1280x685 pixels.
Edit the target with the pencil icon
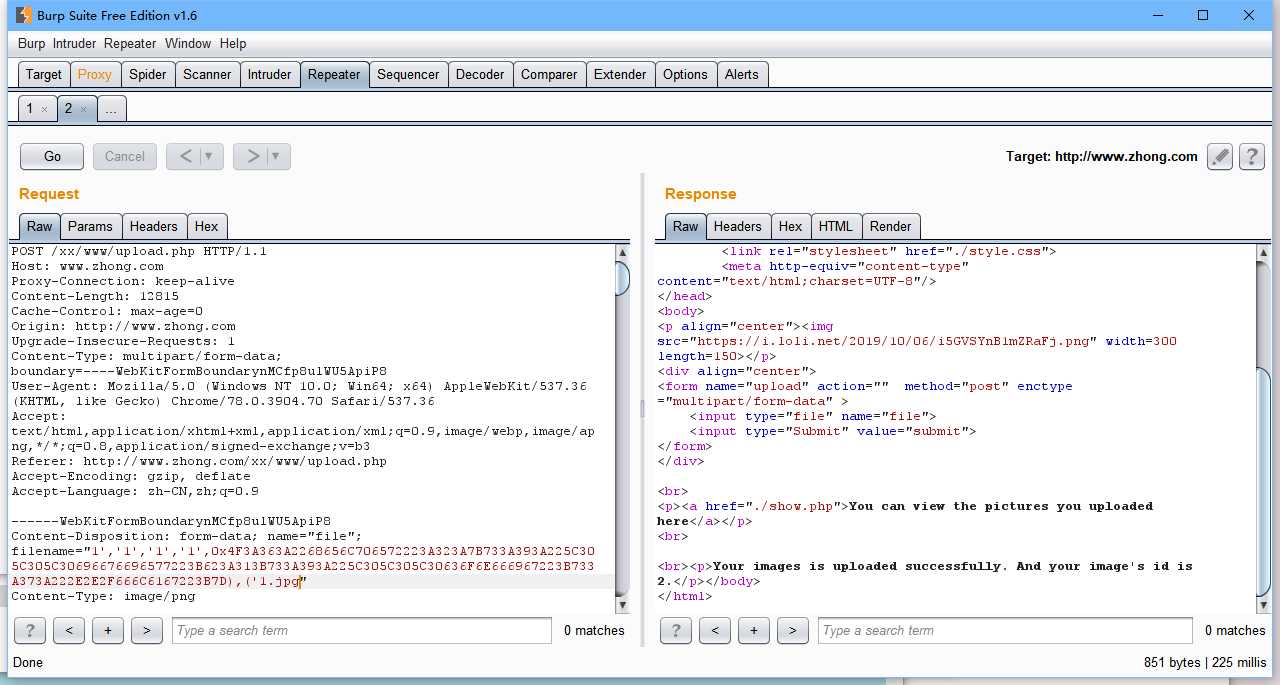[1219, 156]
